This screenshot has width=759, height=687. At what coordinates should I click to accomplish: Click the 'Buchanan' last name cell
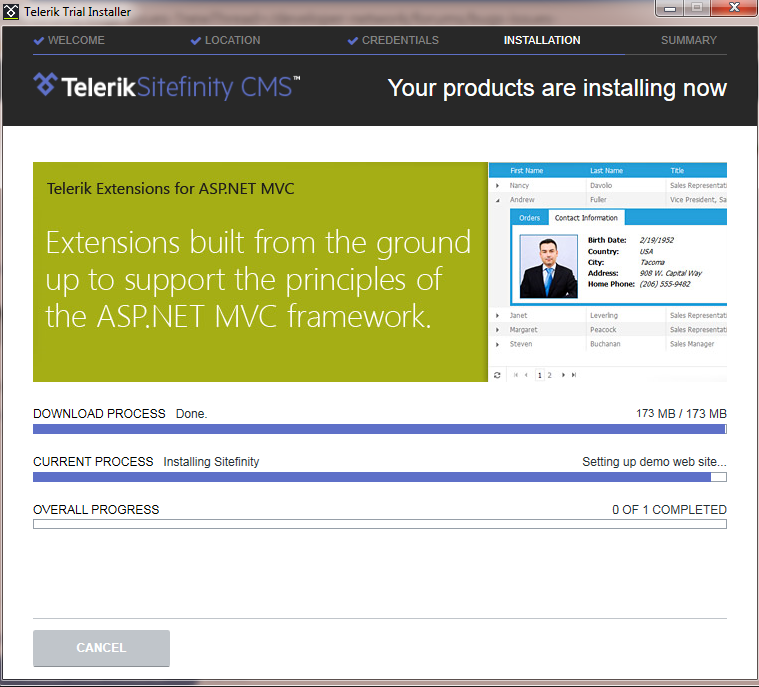tap(605, 344)
